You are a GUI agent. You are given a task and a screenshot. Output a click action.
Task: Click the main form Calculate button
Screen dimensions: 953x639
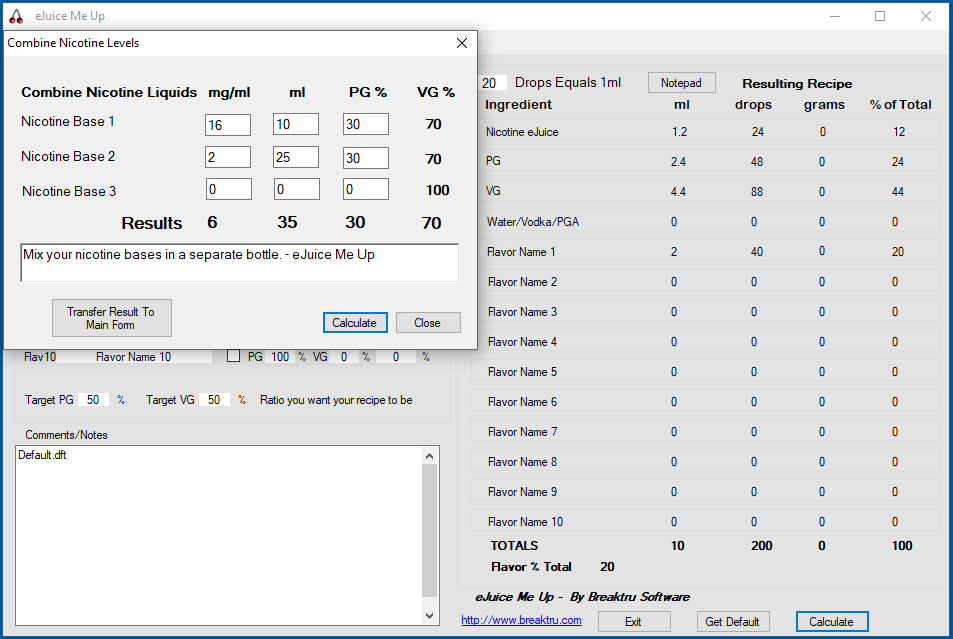click(x=831, y=622)
